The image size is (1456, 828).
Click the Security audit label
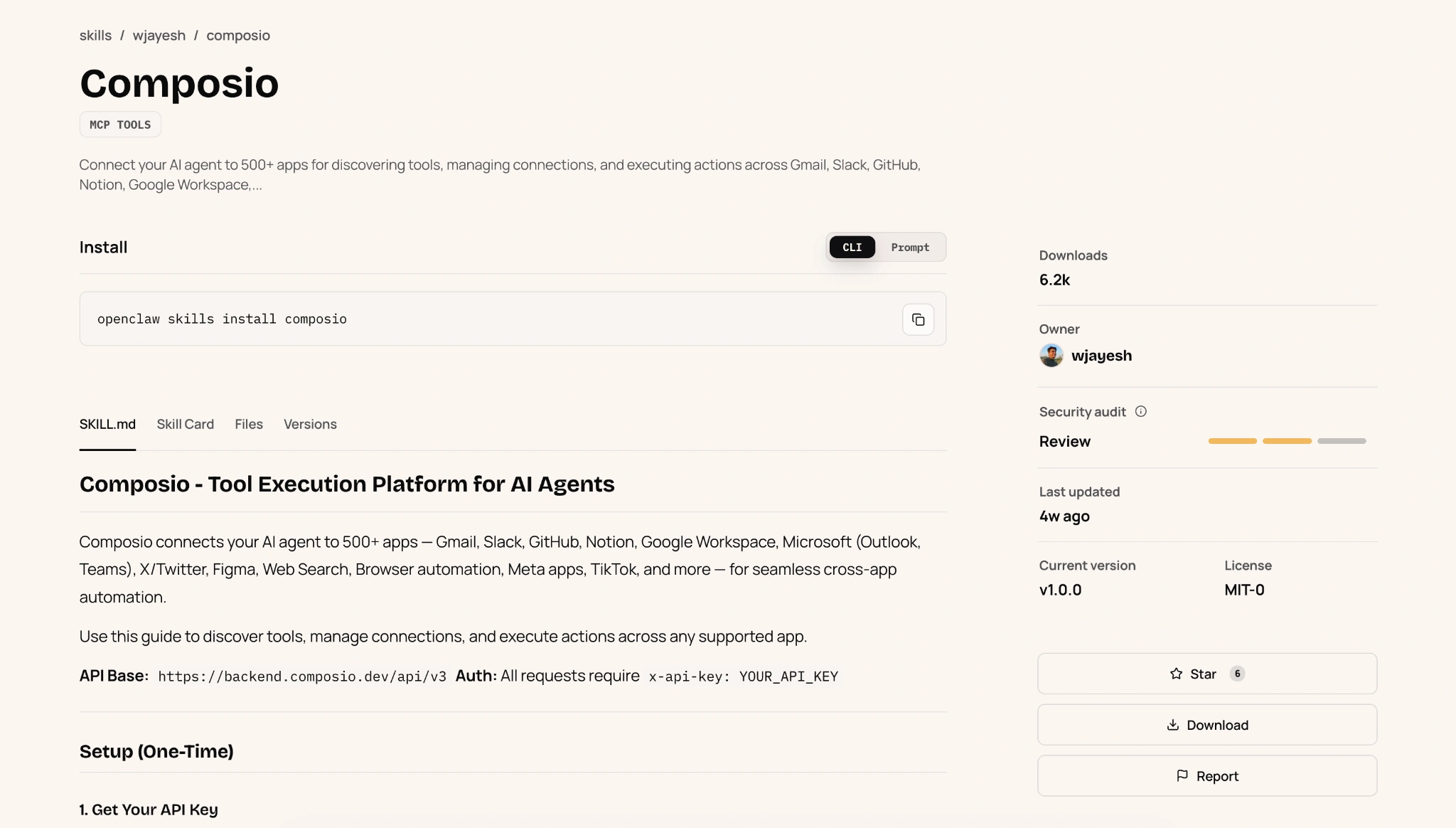1082,412
